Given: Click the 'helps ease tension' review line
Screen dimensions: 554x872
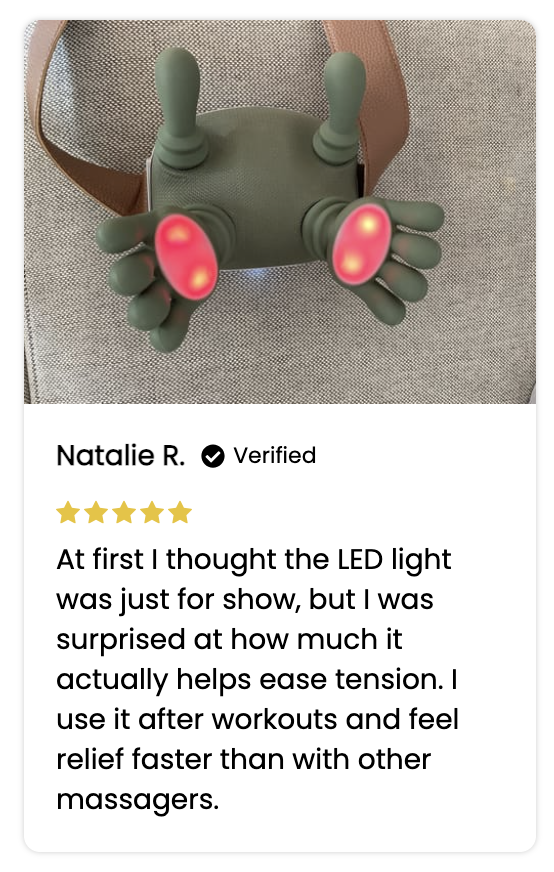Looking at the screenshot, I should 258,679.
